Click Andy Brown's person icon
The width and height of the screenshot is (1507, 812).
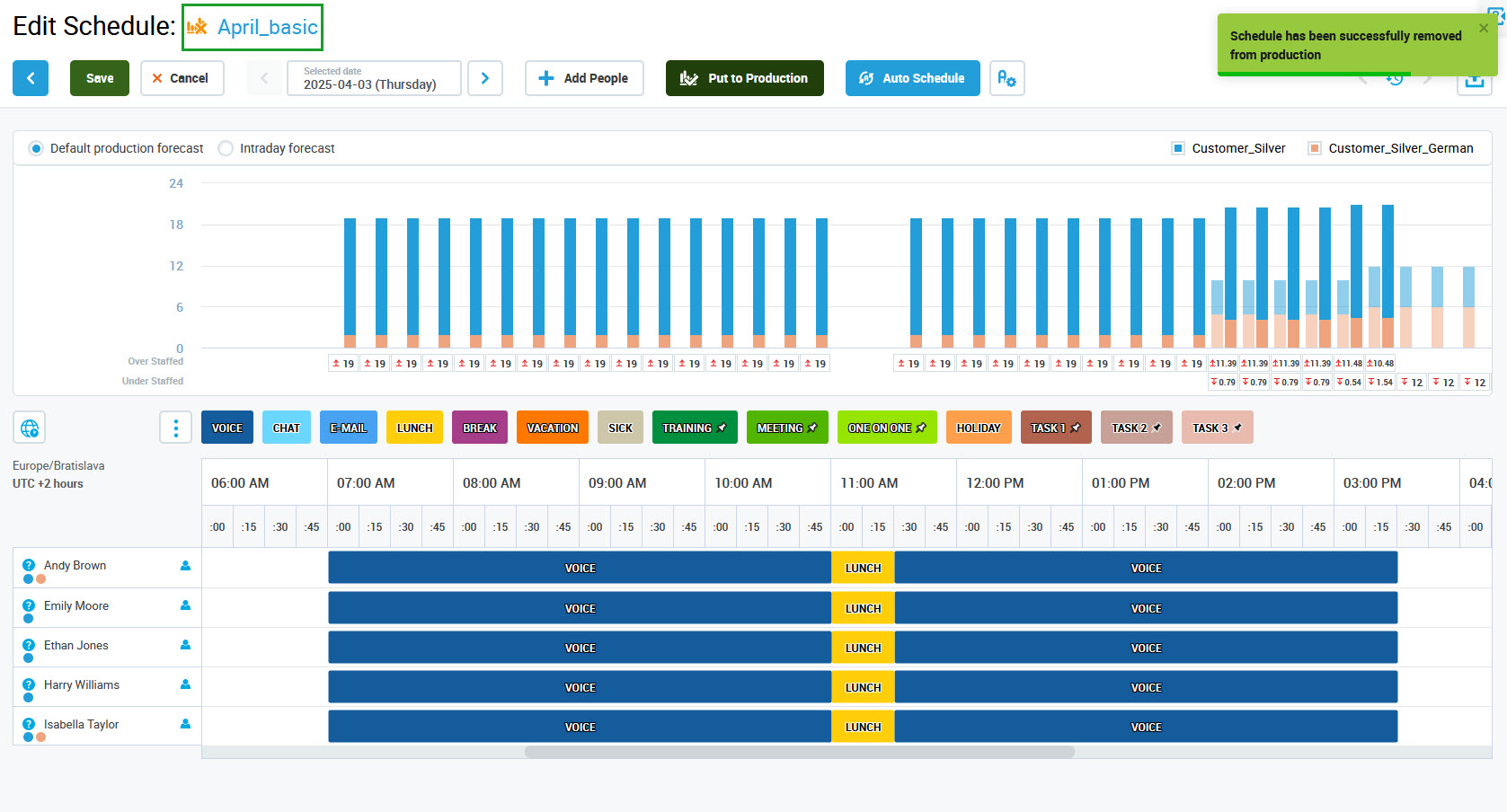(185, 566)
